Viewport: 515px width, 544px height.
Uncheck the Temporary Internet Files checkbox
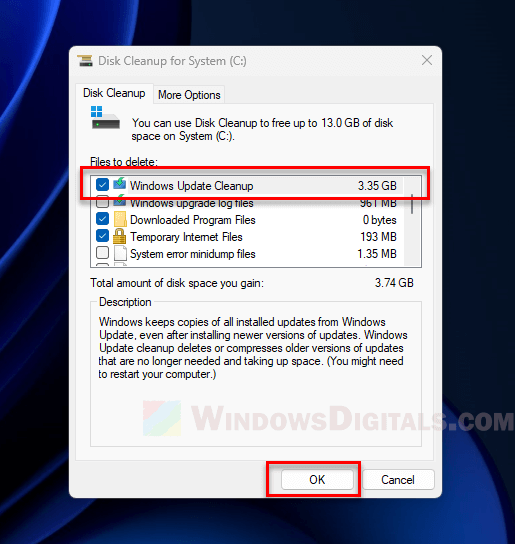(102, 236)
